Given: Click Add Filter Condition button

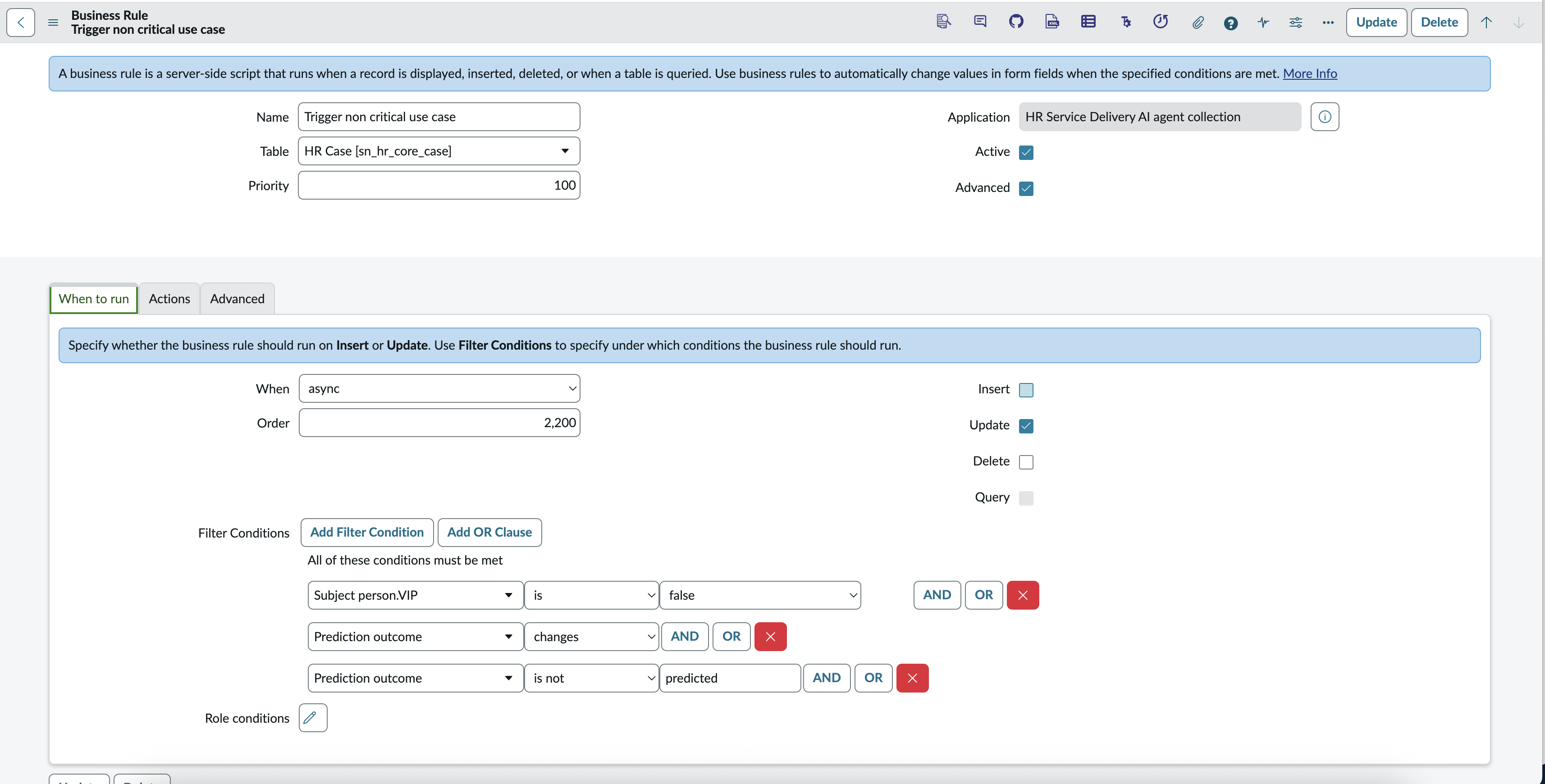Looking at the screenshot, I should (x=366, y=532).
